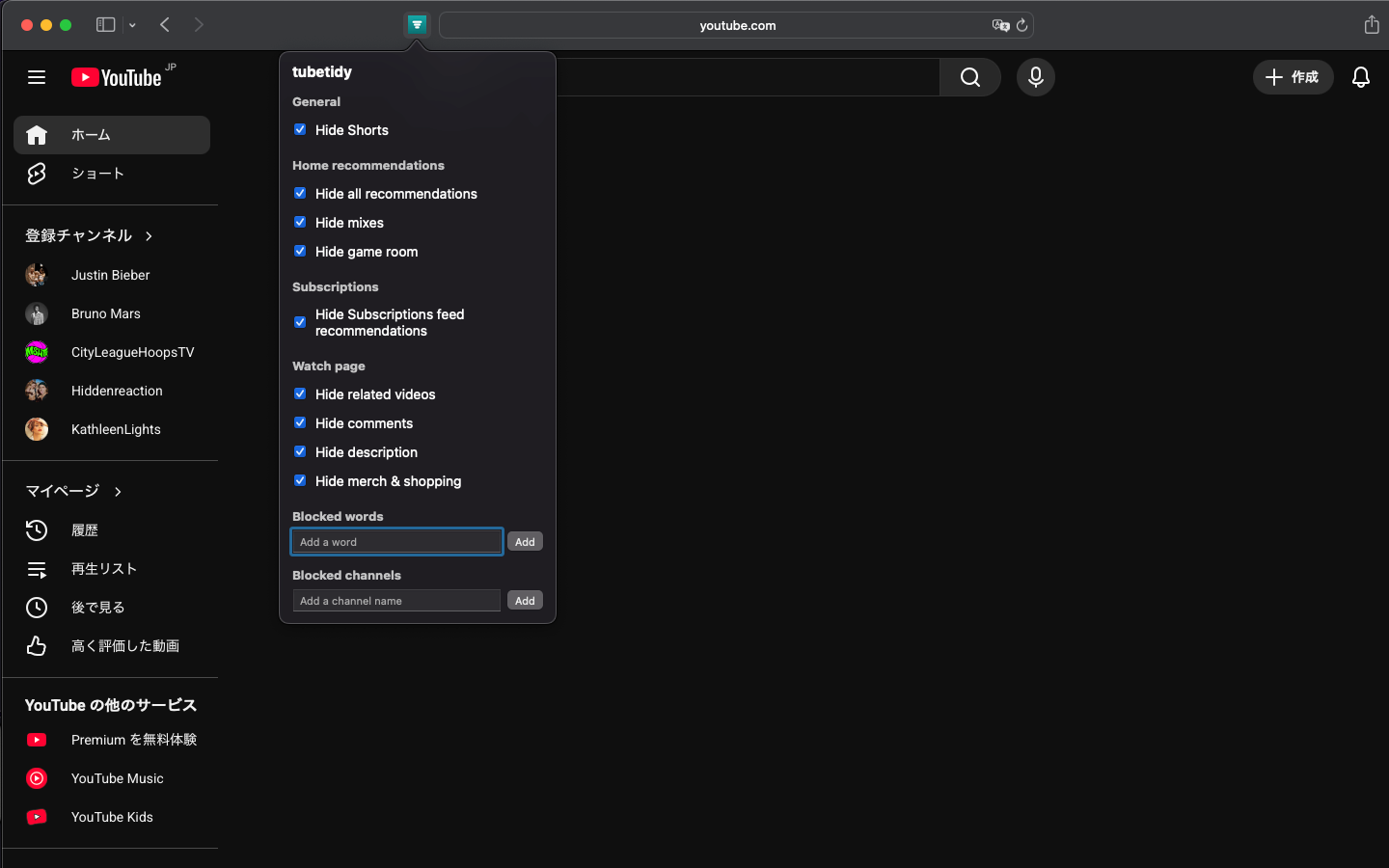Select CityLeagueHoopsTV subscription entry
1389x868 pixels.
click(x=112, y=352)
